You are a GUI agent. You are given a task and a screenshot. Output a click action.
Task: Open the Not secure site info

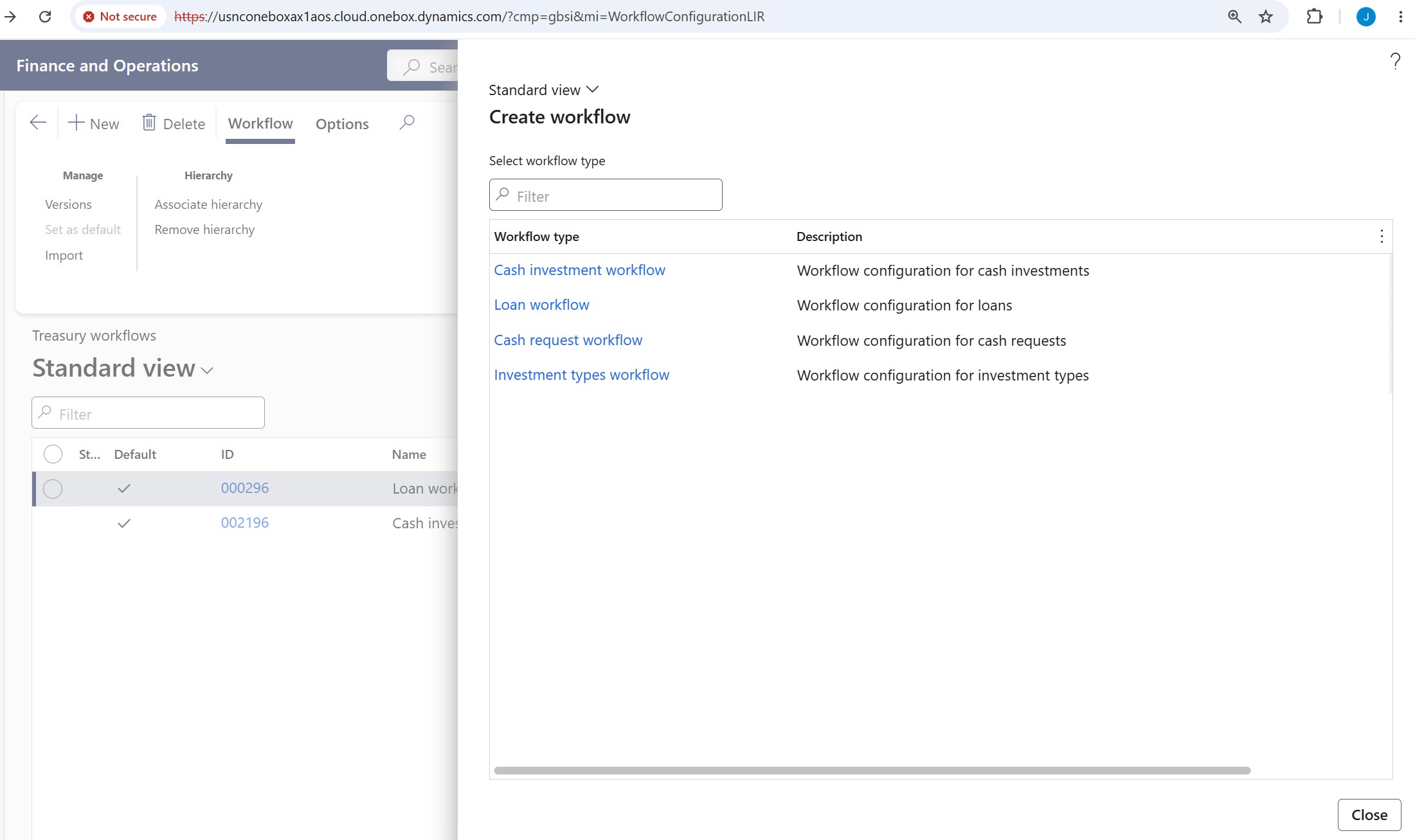click(x=120, y=17)
